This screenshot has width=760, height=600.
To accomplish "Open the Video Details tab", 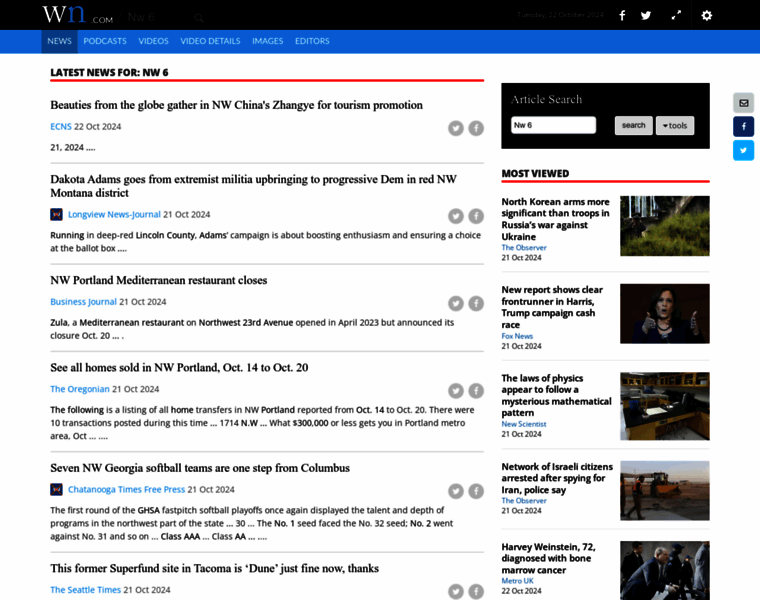I will coord(210,41).
